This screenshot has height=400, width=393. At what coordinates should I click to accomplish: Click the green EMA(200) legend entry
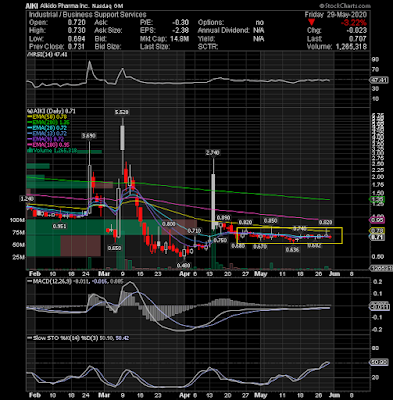click(x=47, y=122)
